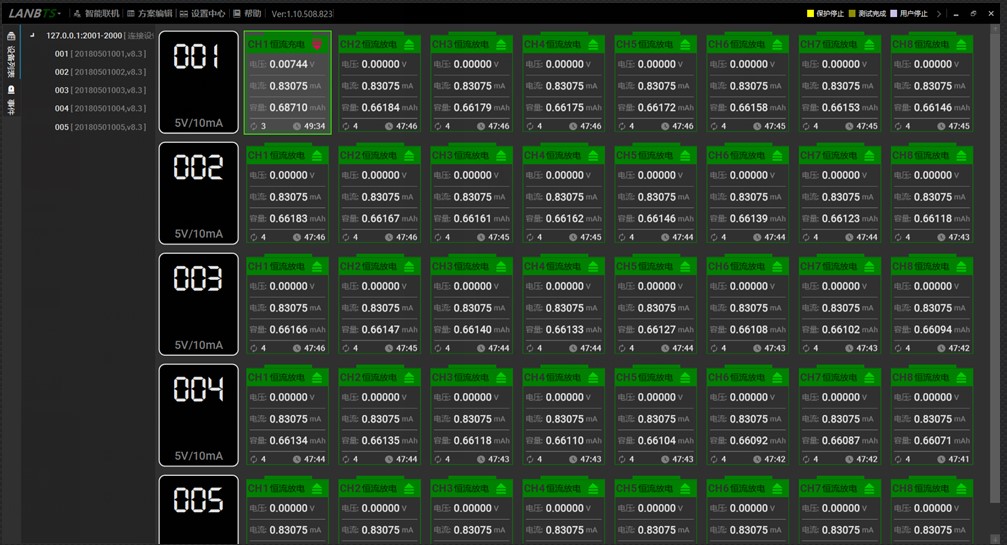Image resolution: width=1007 pixels, height=545 pixels.
Task: Select the 004 unit display panel
Action: coord(198,415)
